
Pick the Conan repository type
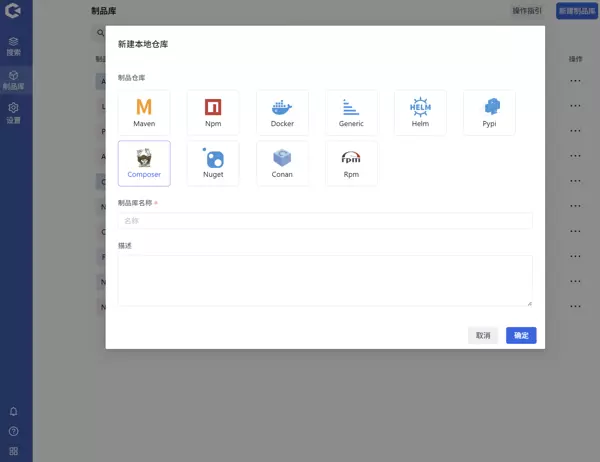point(282,163)
